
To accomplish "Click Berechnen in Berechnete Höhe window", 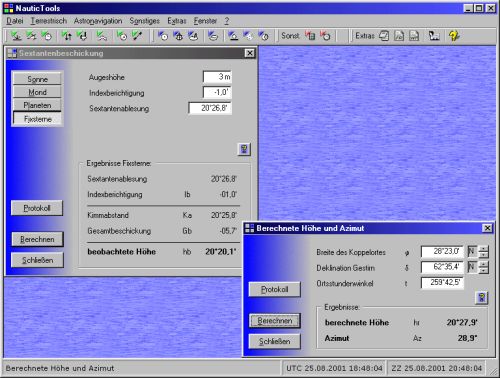I will (275, 321).
